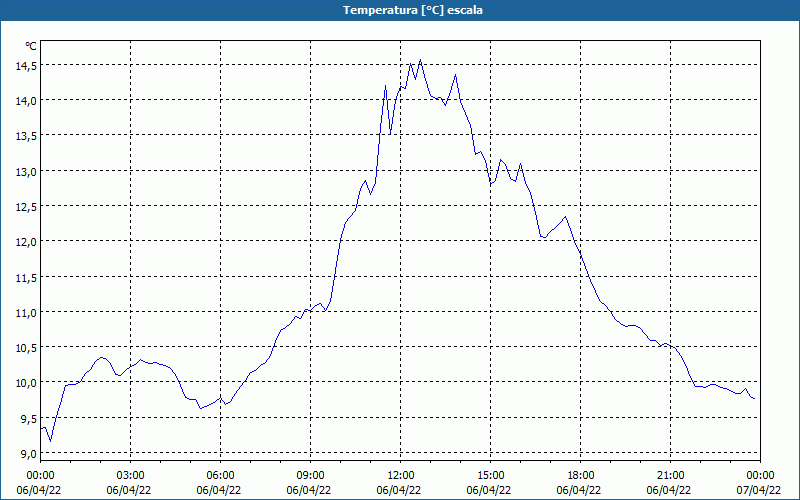Click the 09:00 time axis label
Image resolution: width=800 pixels, height=500 pixels.
[x=310, y=476]
